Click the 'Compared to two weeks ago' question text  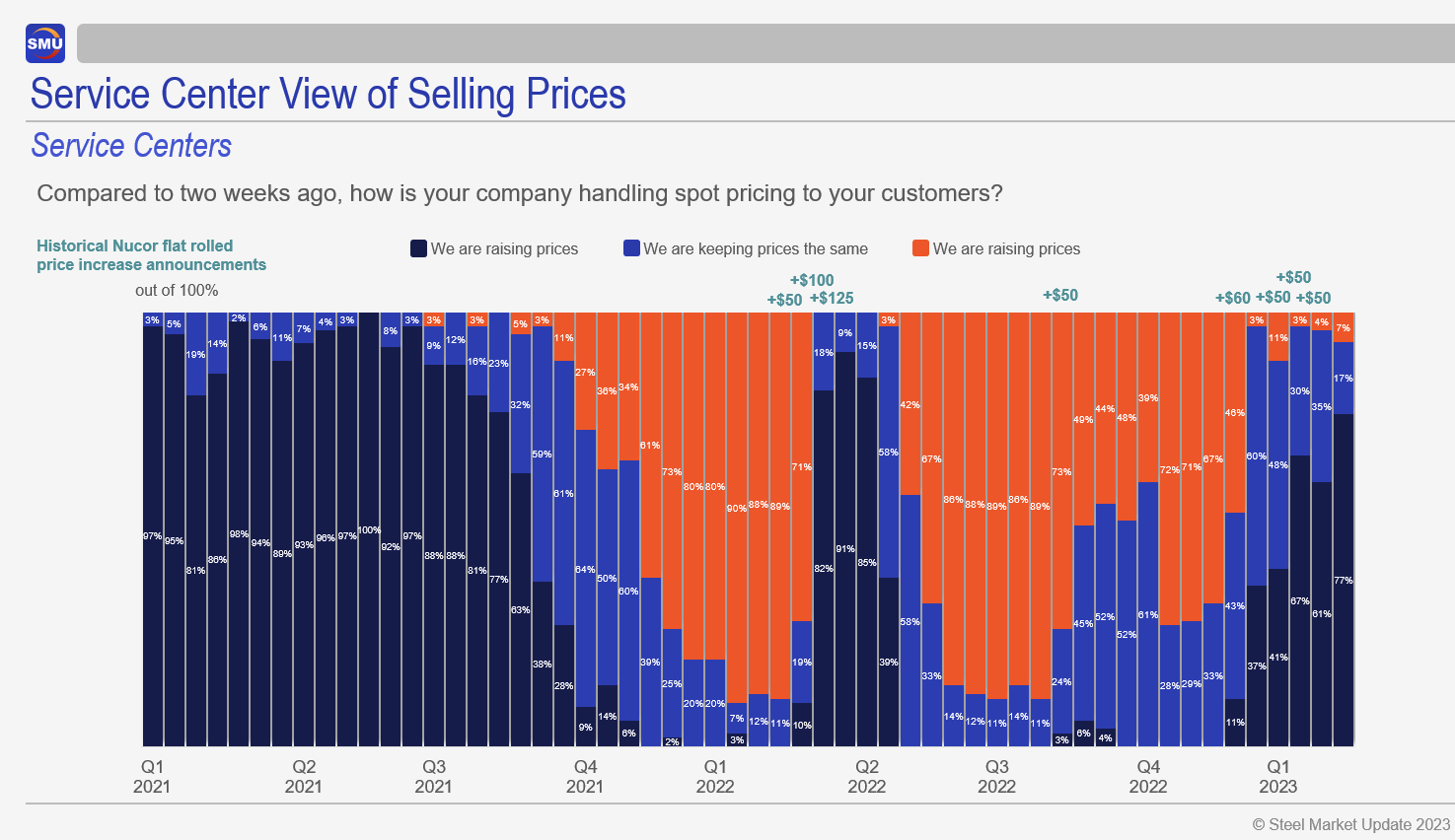519,193
